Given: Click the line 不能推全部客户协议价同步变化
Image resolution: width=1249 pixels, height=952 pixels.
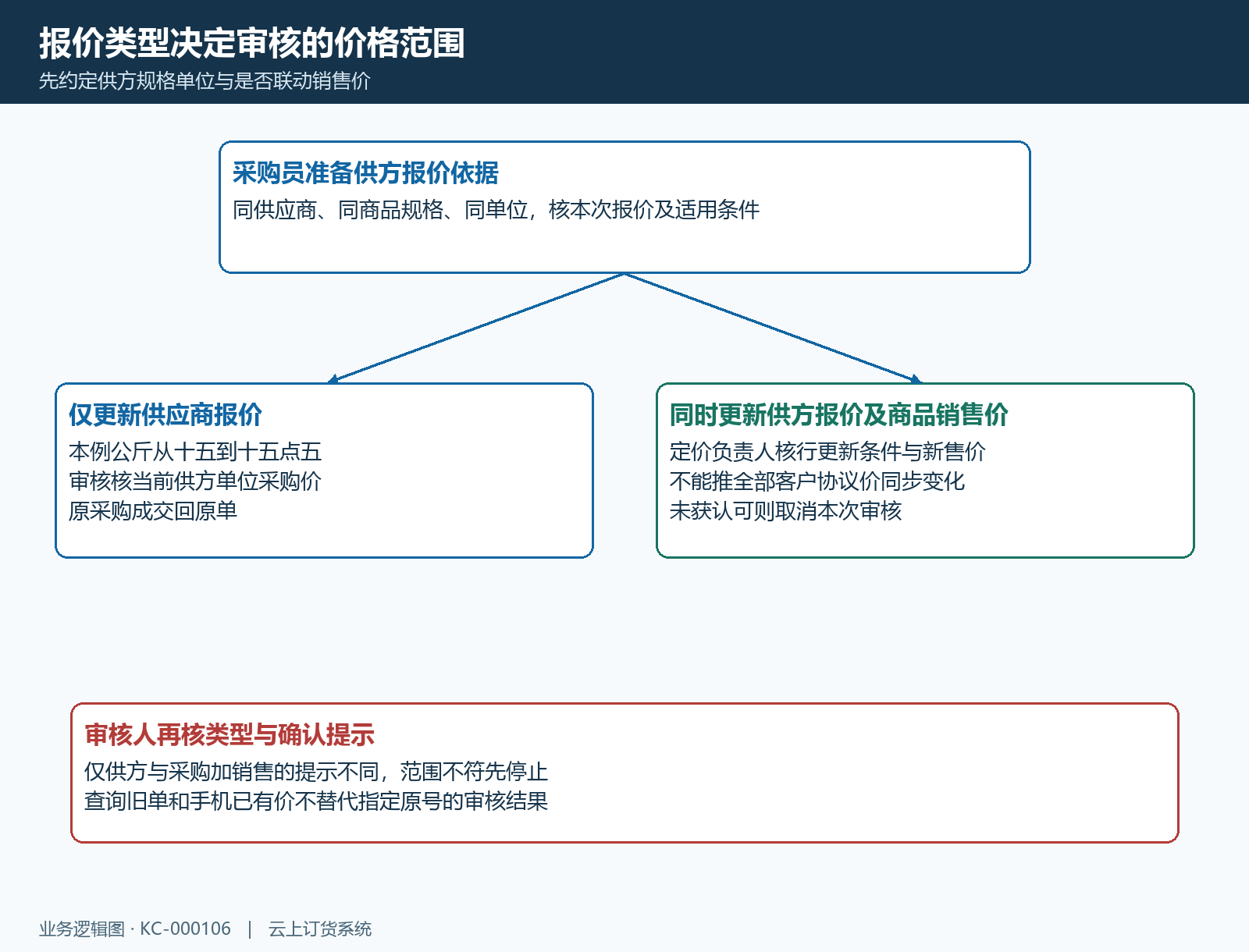Looking at the screenshot, I should tap(817, 481).
